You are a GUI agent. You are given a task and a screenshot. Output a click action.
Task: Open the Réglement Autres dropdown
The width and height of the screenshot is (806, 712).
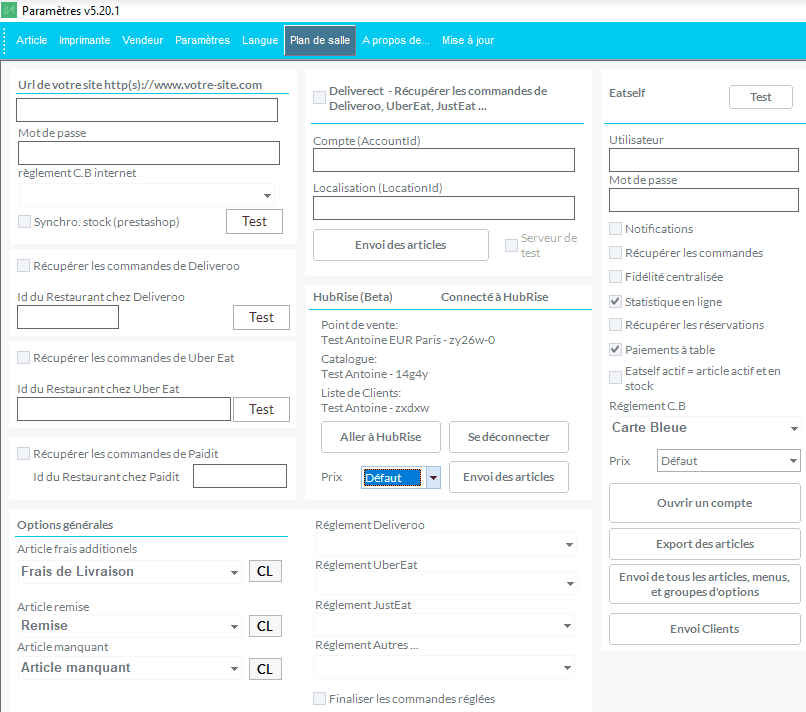pyautogui.click(x=444, y=667)
